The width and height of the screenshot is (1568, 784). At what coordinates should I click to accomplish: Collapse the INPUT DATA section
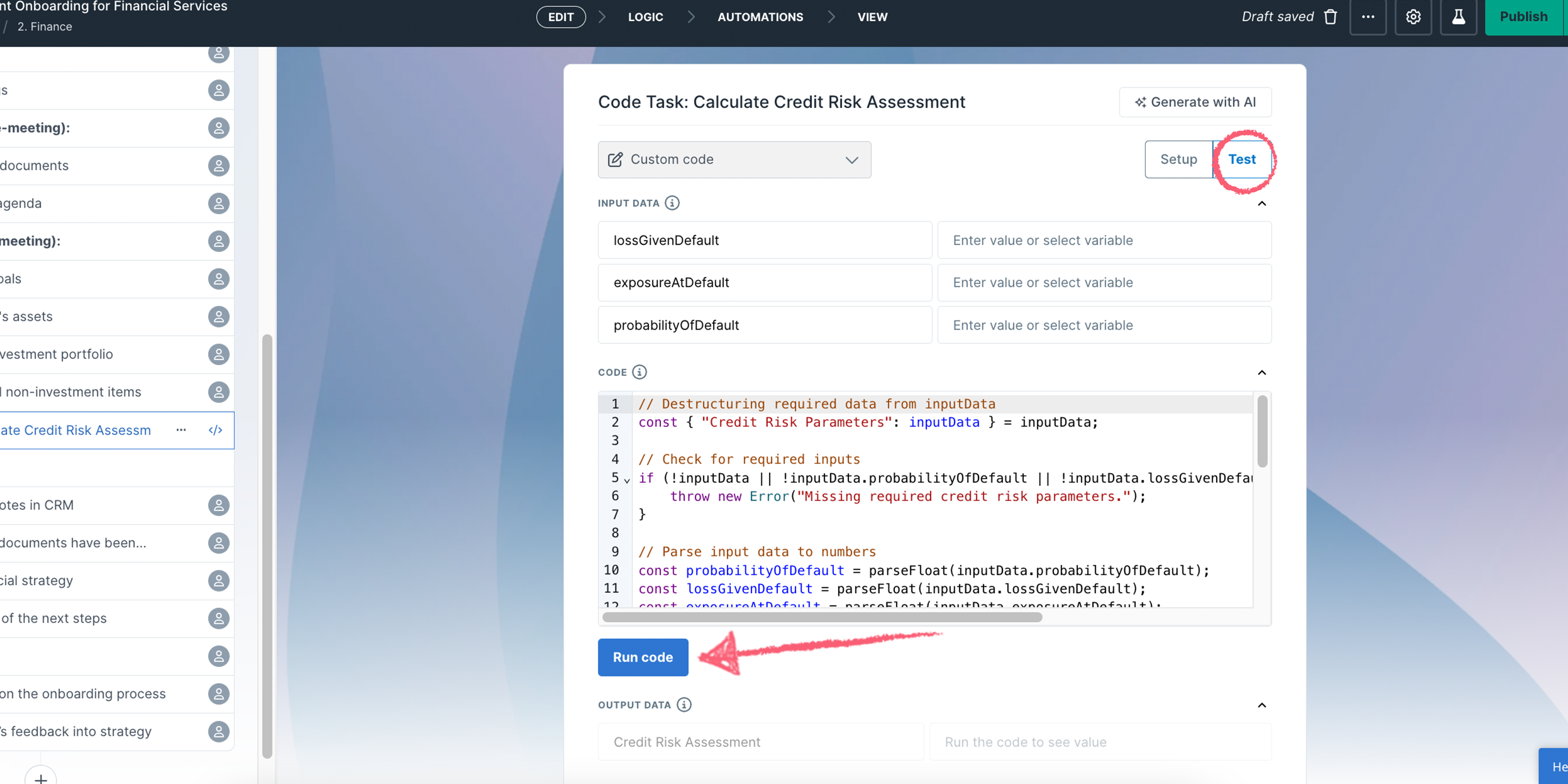click(x=1262, y=203)
